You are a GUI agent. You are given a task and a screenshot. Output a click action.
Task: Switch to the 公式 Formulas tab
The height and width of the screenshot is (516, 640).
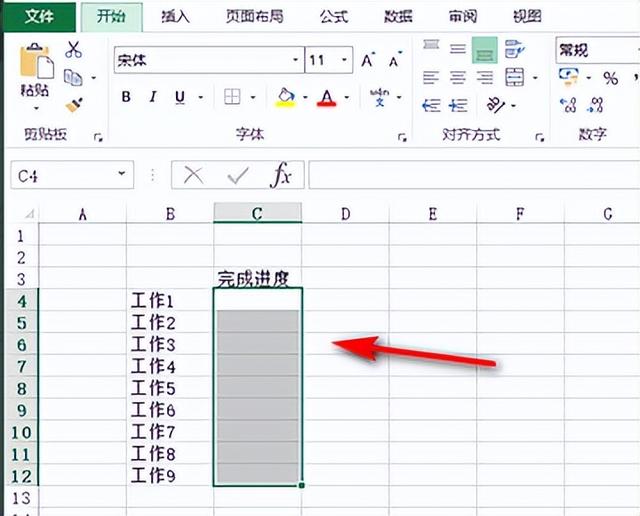pos(334,17)
